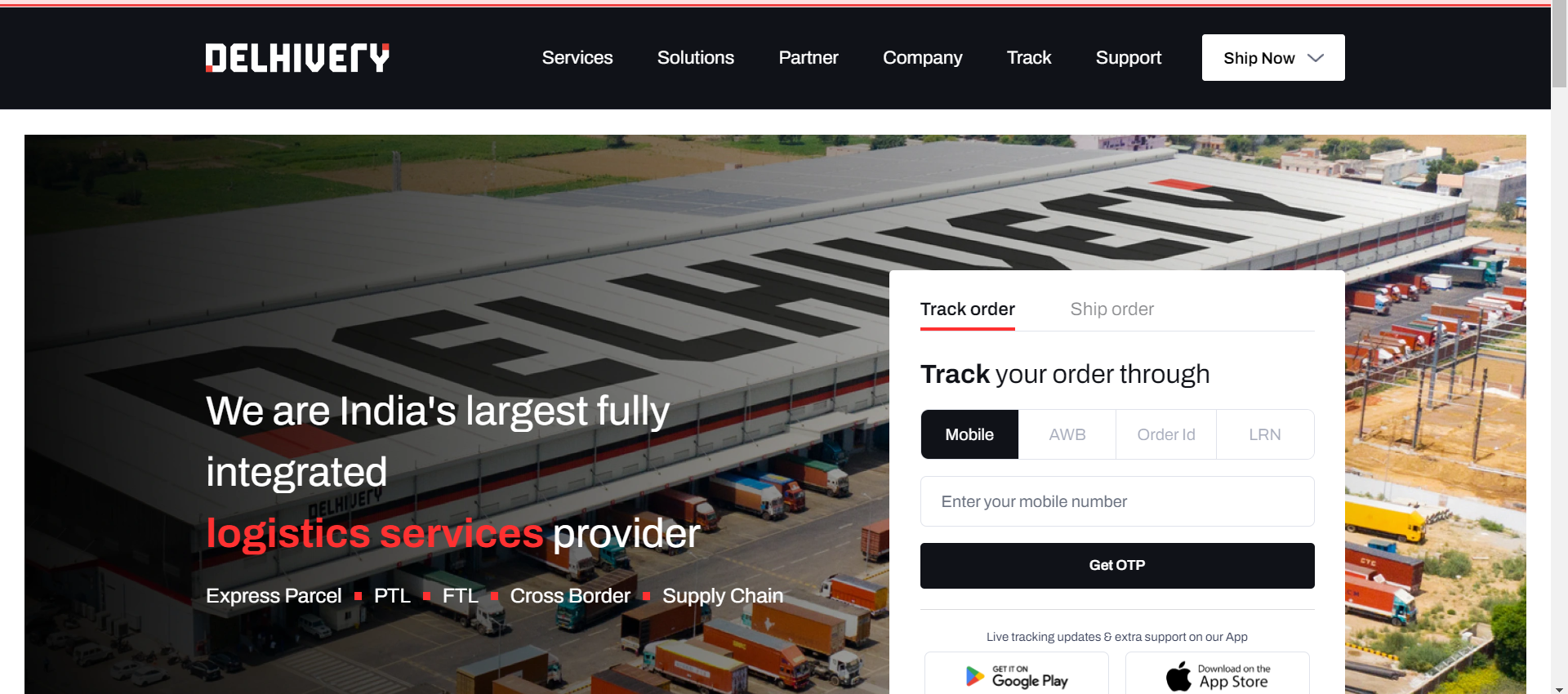This screenshot has height=694, width=1568.
Task: Focus the mobile number input field
Action: tap(1117, 501)
